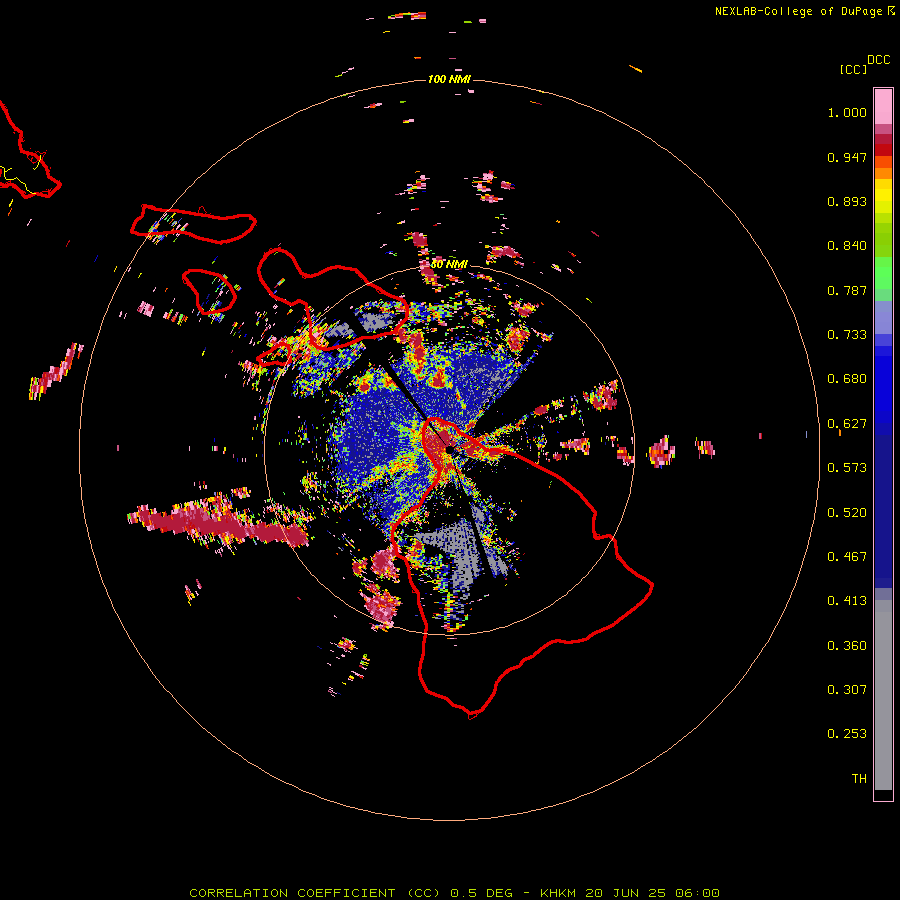The image size is (900, 900).
Task: Click the 0.947 color scale value
Action: pos(847,157)
